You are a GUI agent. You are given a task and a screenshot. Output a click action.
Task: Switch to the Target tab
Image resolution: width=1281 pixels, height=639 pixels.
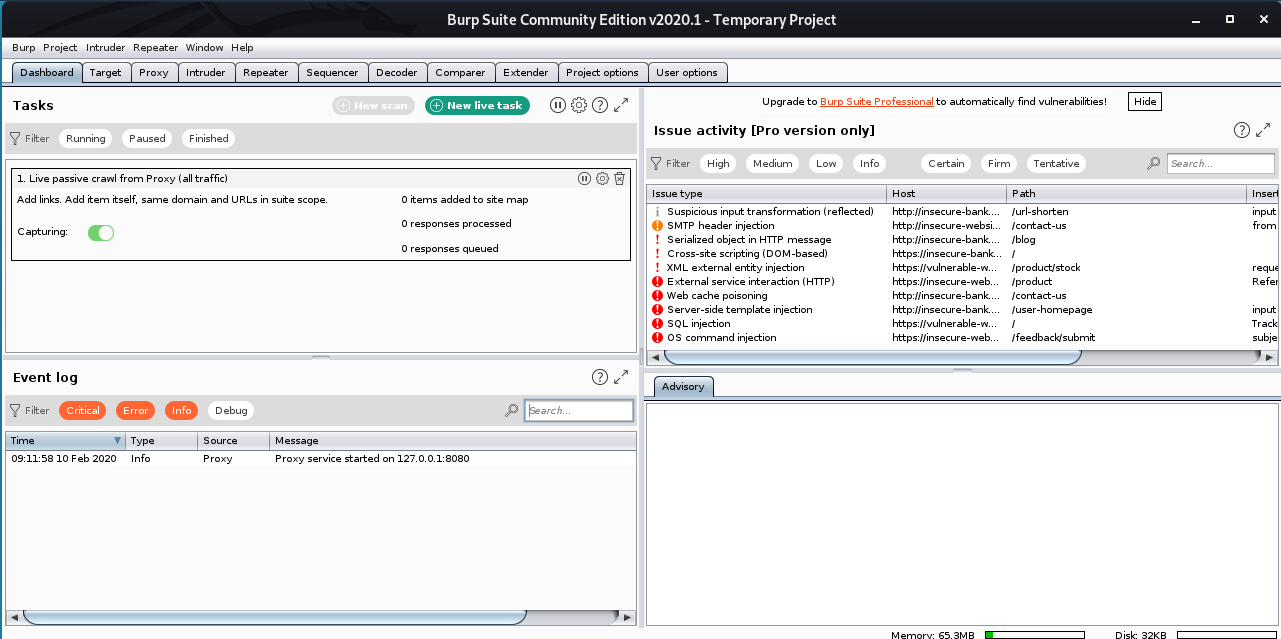point(105,72)
